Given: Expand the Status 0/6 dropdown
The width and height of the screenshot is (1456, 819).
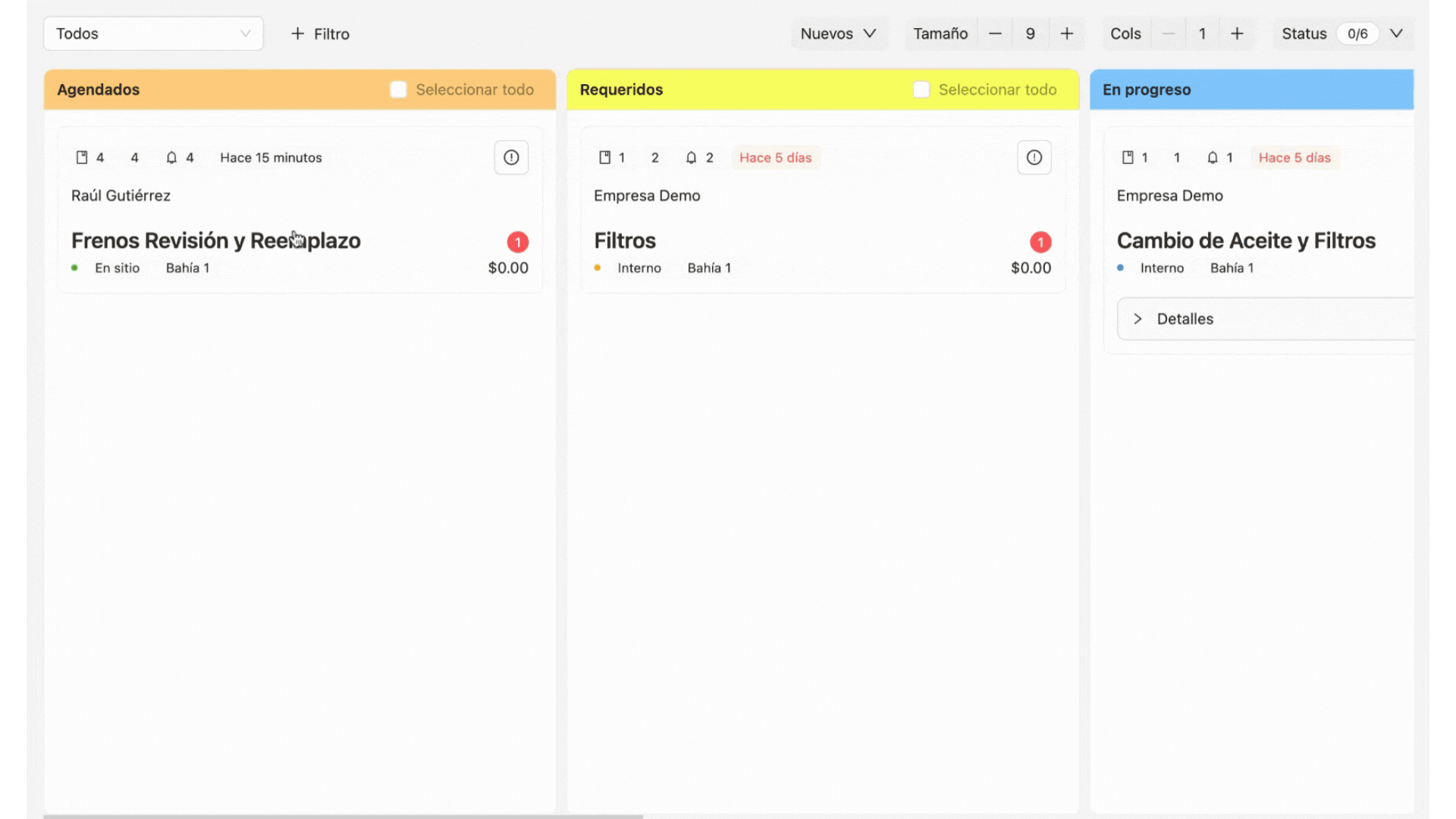Looking at the screenshot, I should point(1395,33).
